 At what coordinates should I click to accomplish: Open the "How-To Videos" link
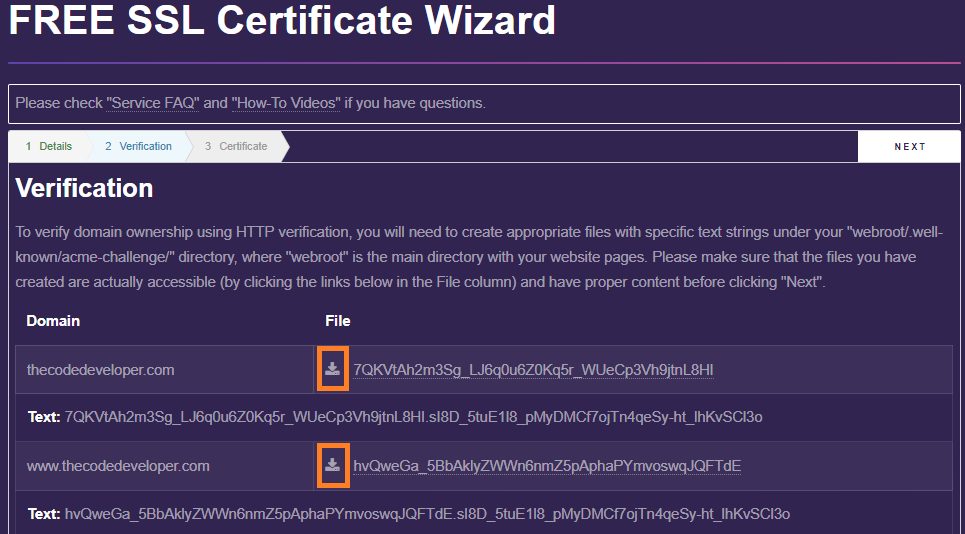coord(285,103)
